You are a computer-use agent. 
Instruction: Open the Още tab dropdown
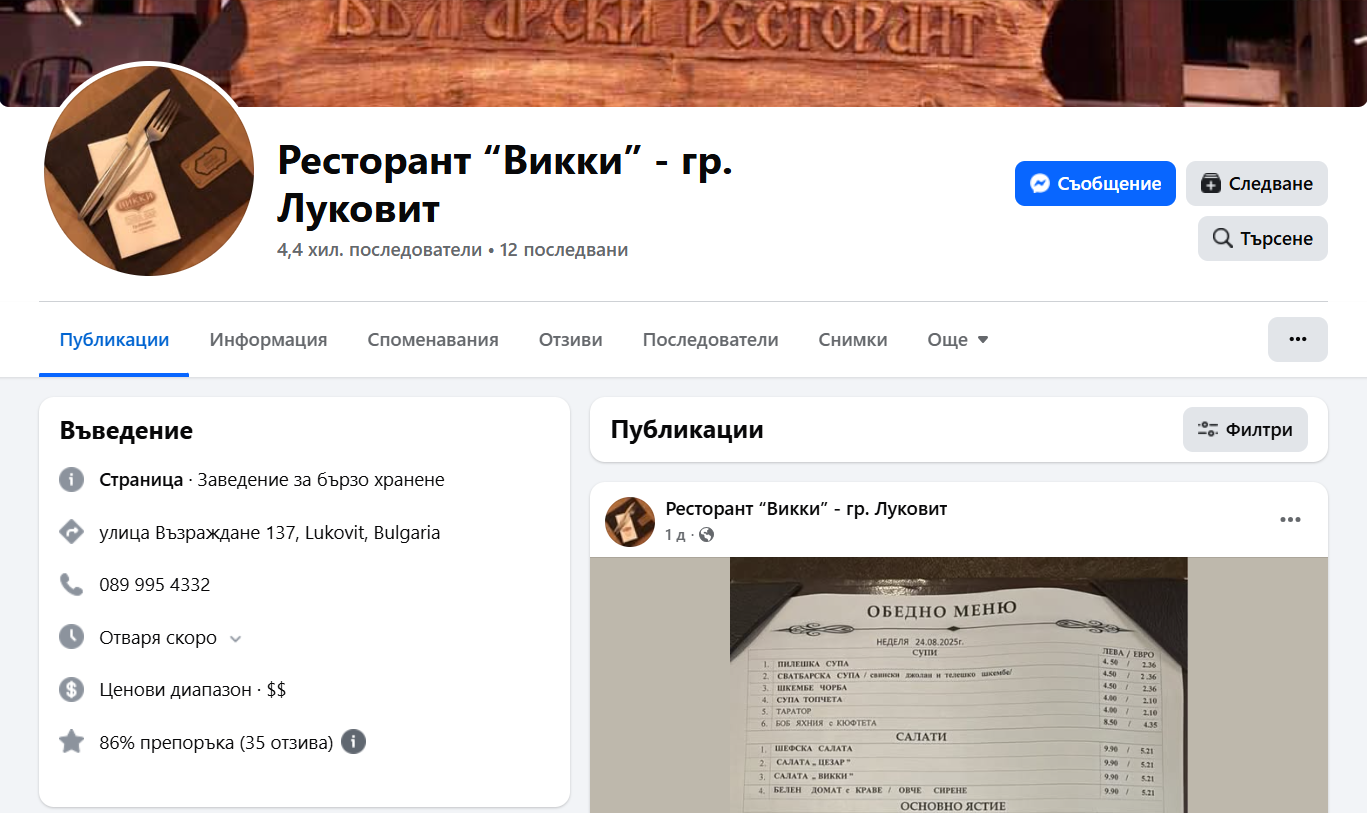[x=958, y=340]
